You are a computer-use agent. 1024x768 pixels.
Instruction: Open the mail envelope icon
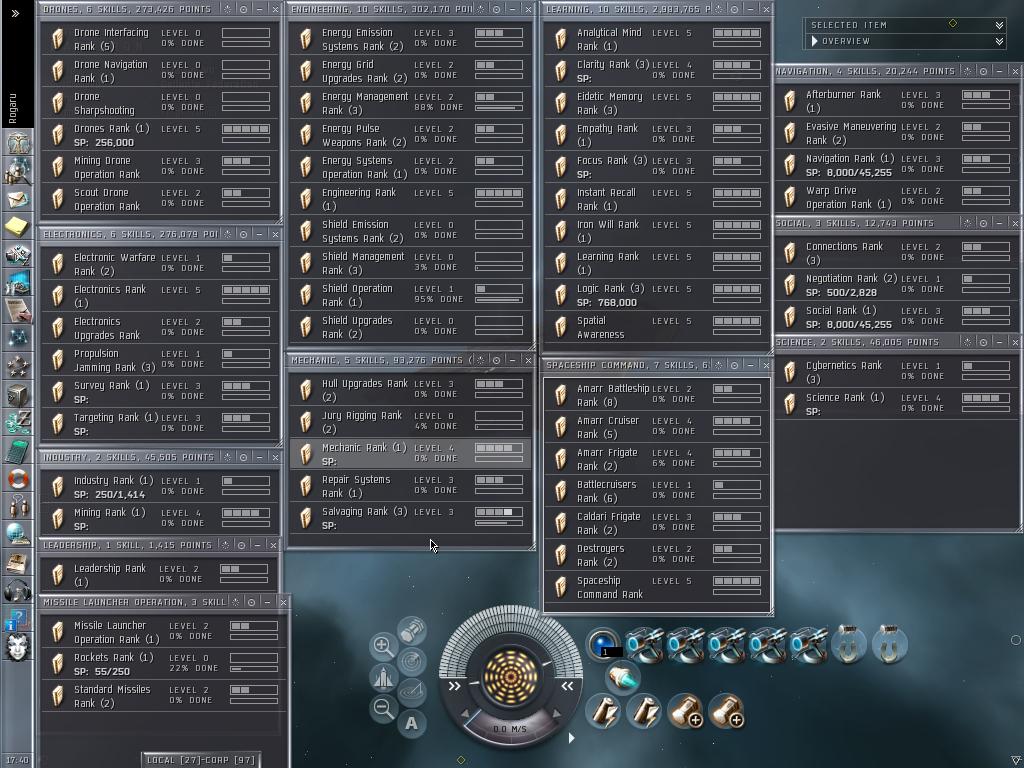(18, 199)
